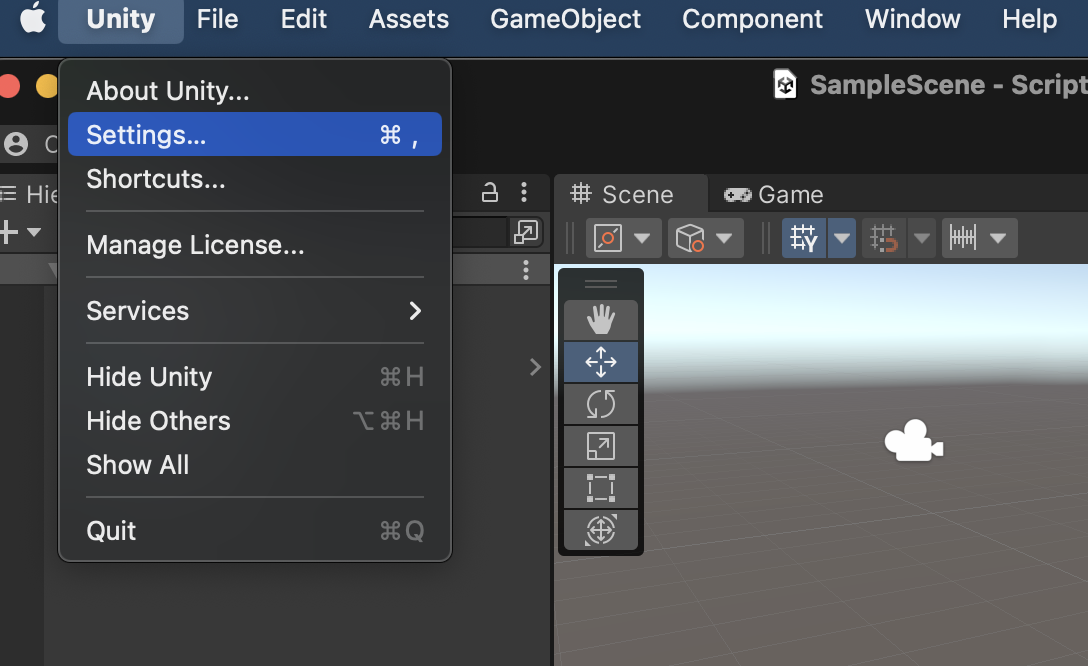Image resolution: width=1088 pixels, height=666 pixels.
Task: Open handle rotation dropdown arrow
Action: click(x=724, y=238)
